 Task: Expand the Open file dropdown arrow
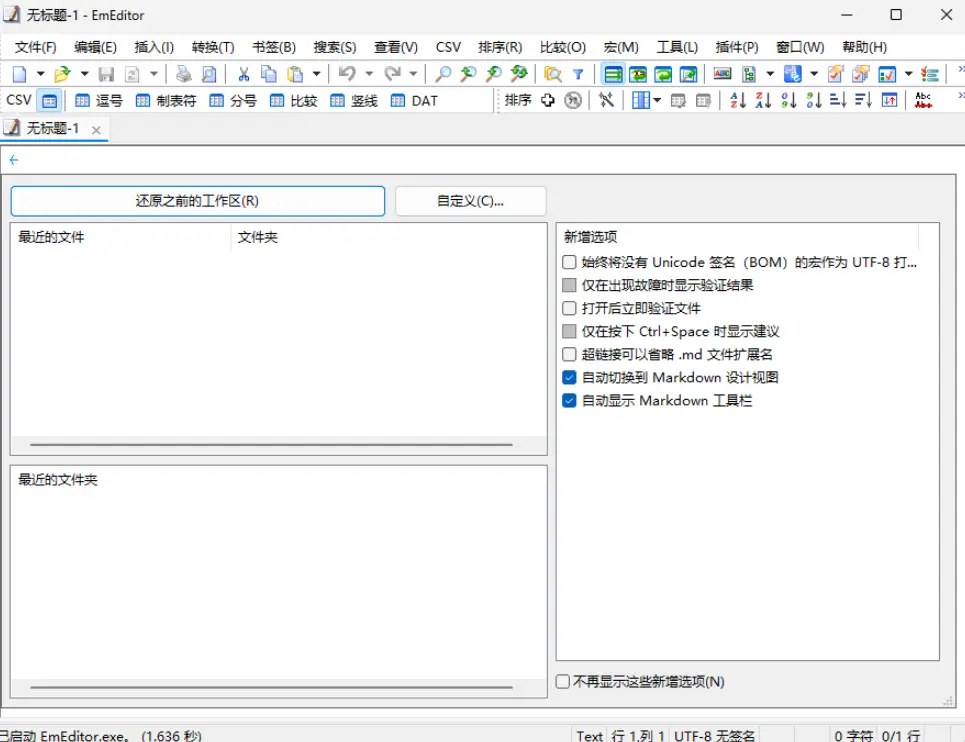coord(84,74)
